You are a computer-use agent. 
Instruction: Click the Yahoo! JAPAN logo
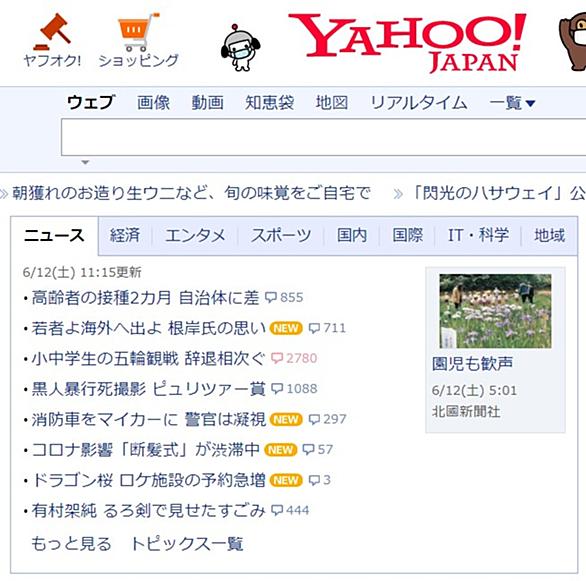407,42
